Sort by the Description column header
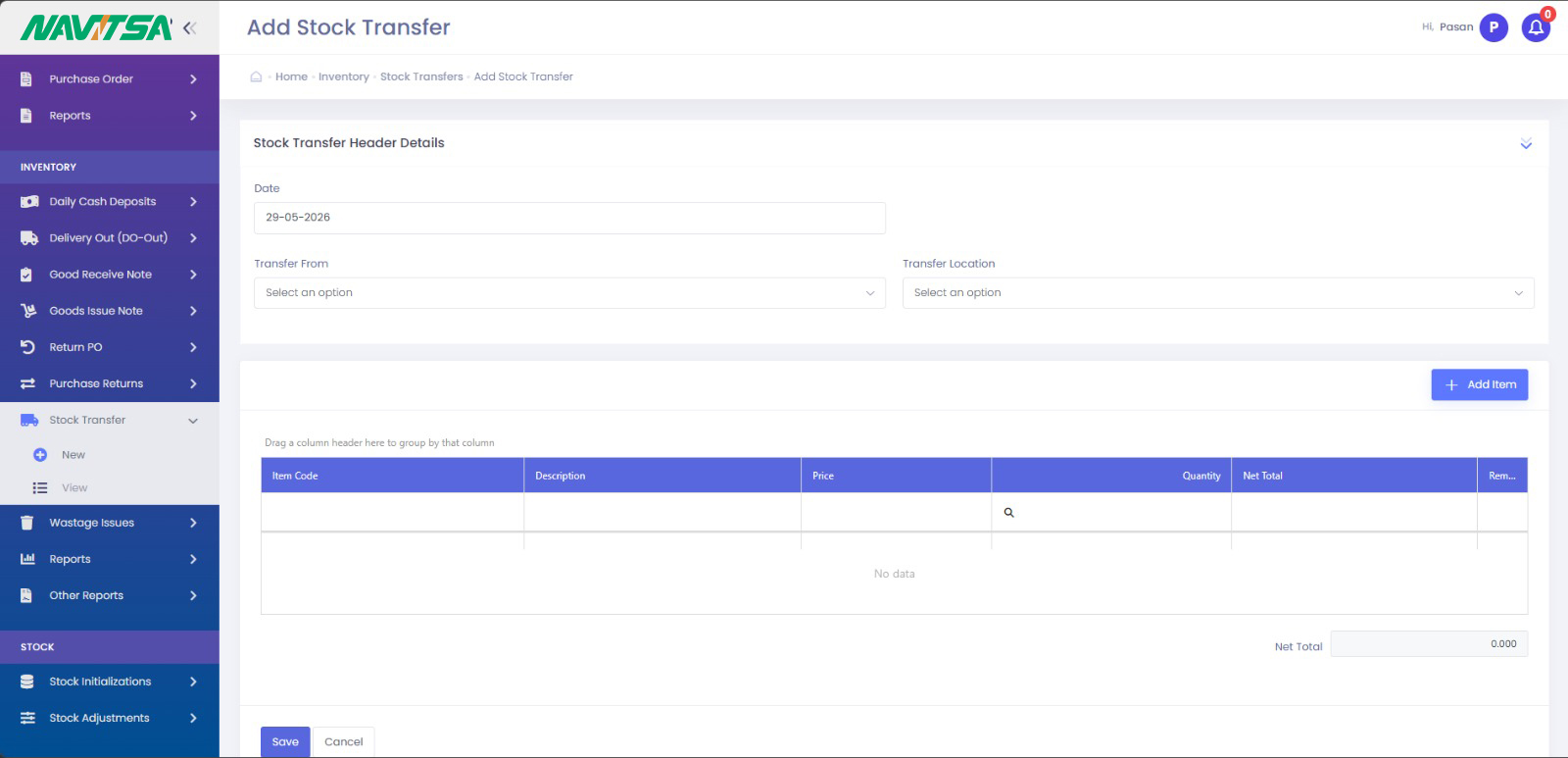The image size is (1568, 758). coord(662,476)
